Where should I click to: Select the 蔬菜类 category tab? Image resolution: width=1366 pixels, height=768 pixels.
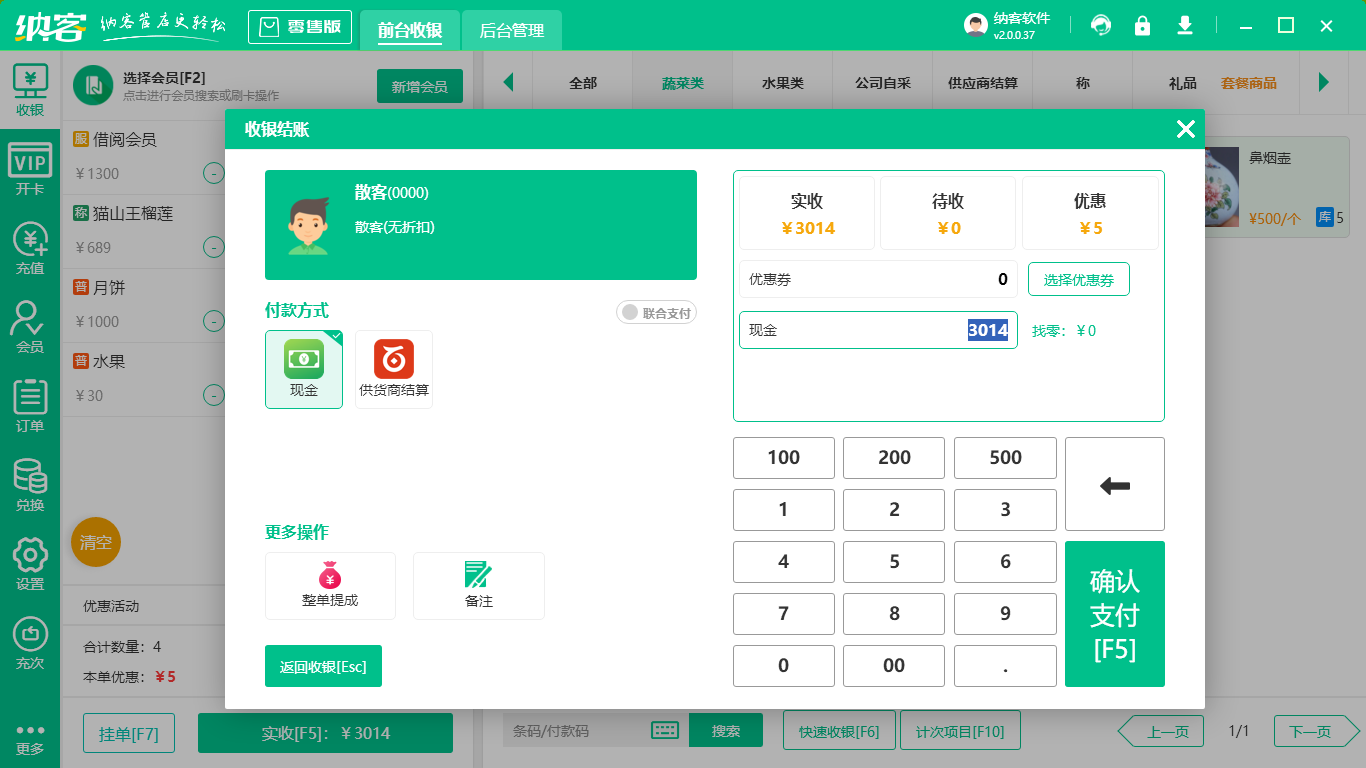pos(683,83)
